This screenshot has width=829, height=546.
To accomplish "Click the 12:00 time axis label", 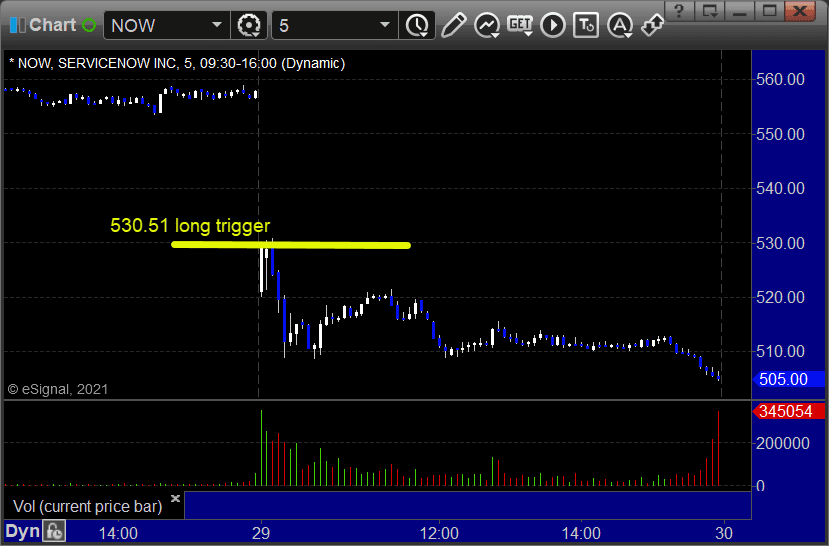I will (439, 533).
